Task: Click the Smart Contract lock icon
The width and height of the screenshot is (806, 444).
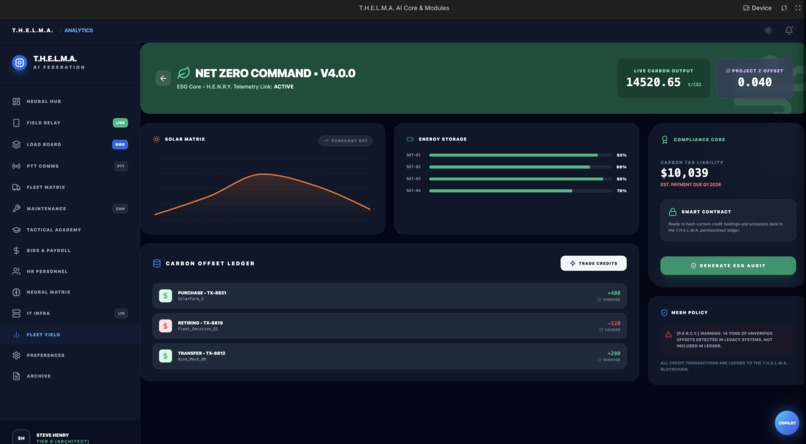Action: pyautogui.click(x=672, y=212)
